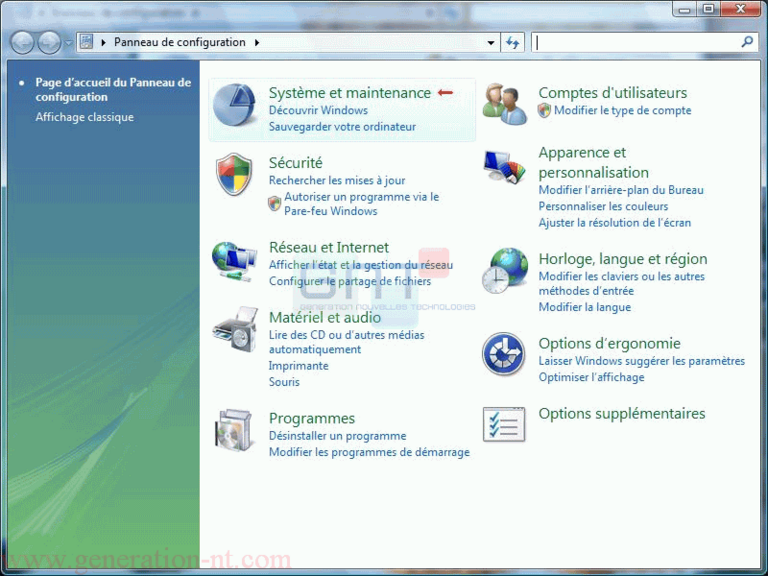
Task: Open the Programmes category heading
Action: coord(312,418)
